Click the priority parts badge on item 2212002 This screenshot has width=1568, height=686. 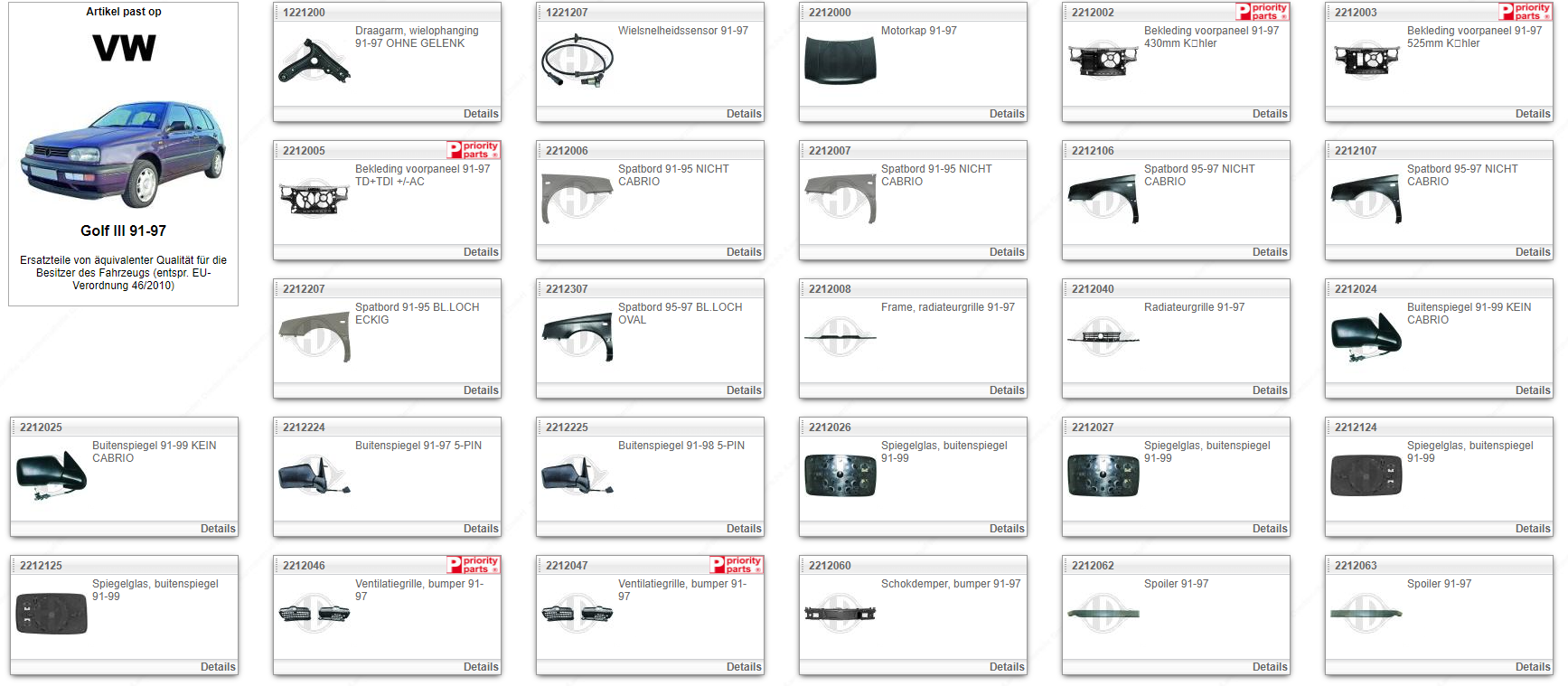pyautogui.click(x=1262, y=12)
